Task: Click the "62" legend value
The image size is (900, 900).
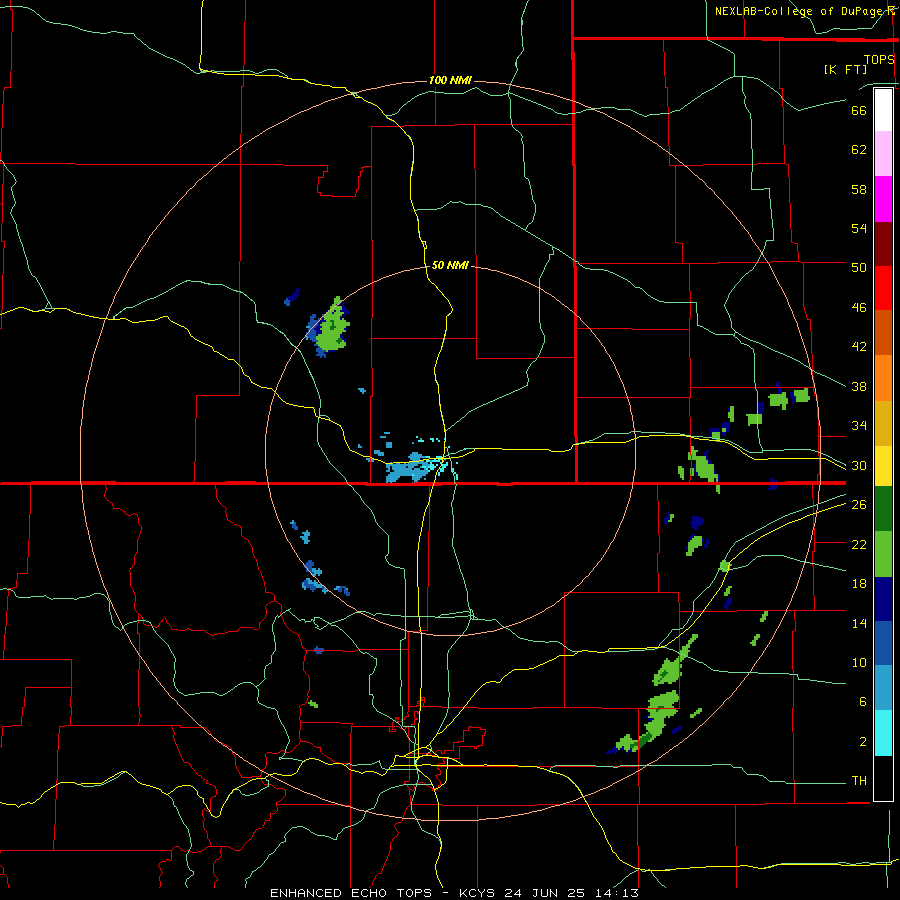Action: point(859,150)
